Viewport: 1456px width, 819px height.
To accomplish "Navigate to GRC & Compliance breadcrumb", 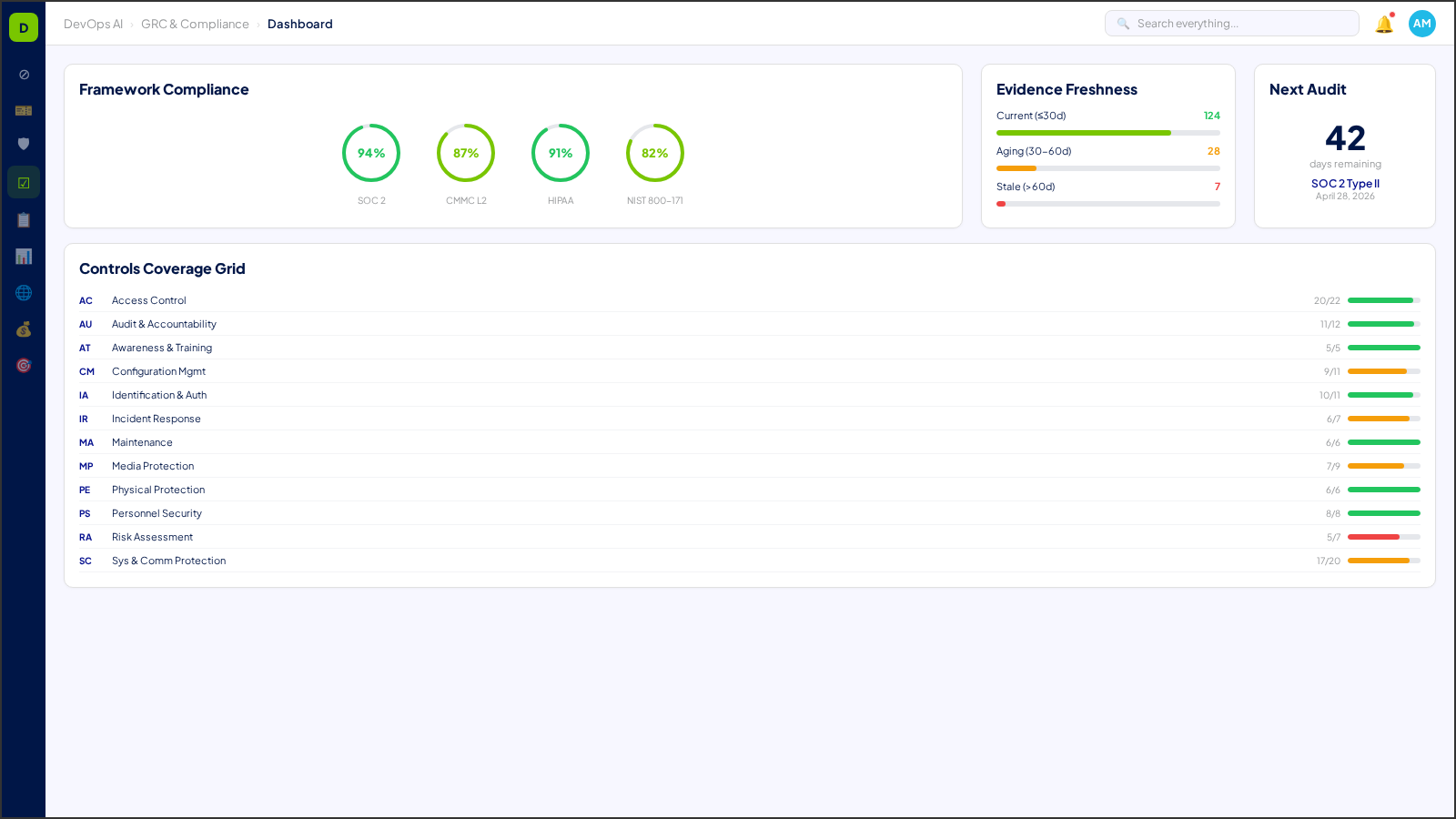I will point(195,24).
